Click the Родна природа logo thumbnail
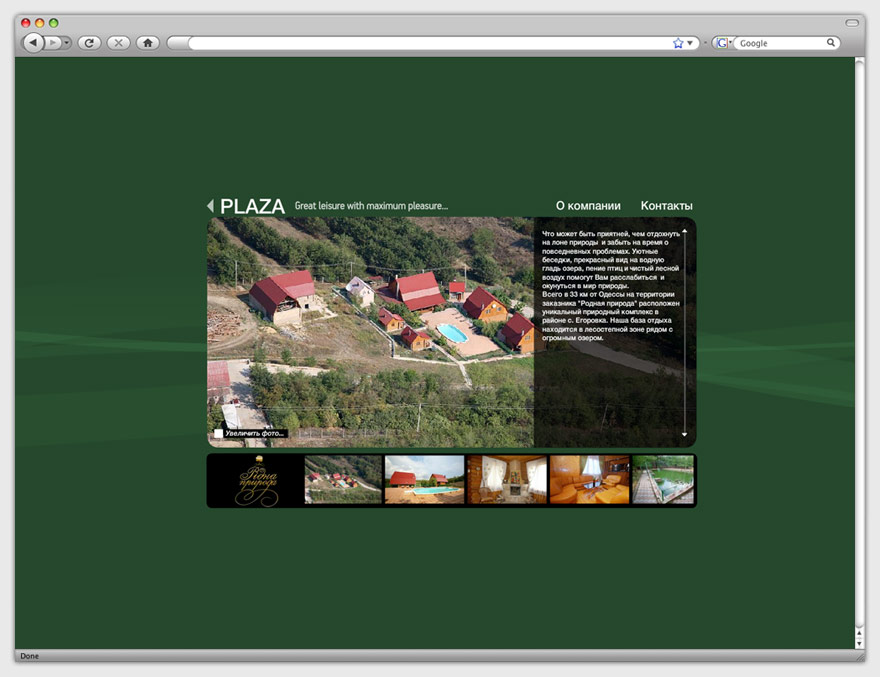The height and width of the screenshot is (677, 880). [256, 481]
